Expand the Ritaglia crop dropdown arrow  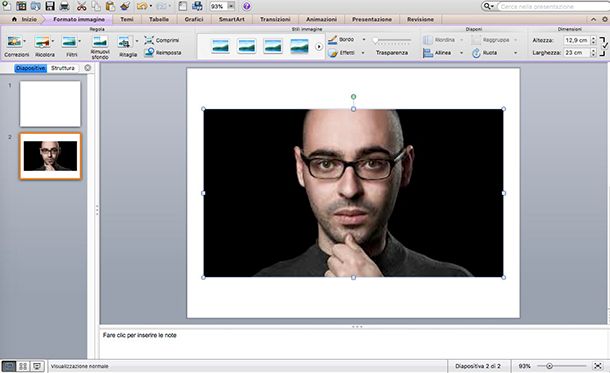coord(137,41)
